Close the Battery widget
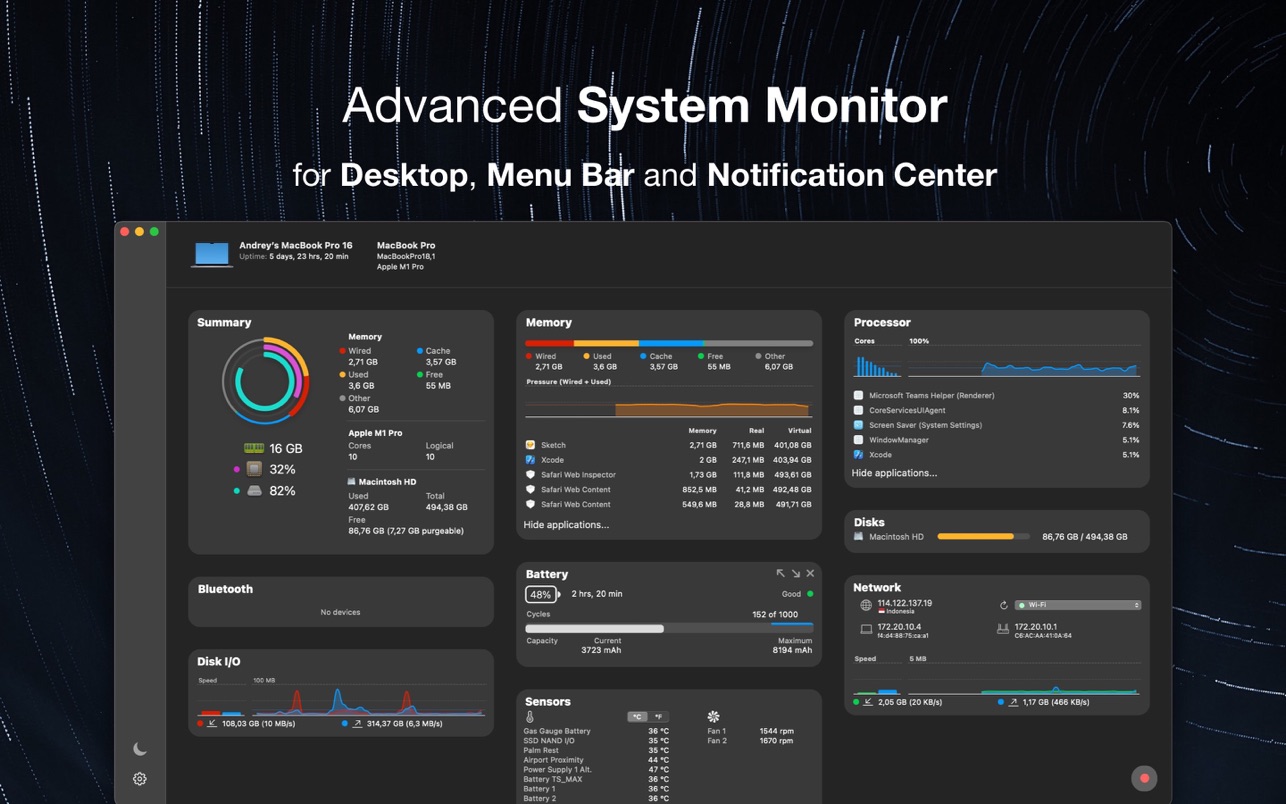The height and width of the screenshot is (804, 1286). click(810, 574)
